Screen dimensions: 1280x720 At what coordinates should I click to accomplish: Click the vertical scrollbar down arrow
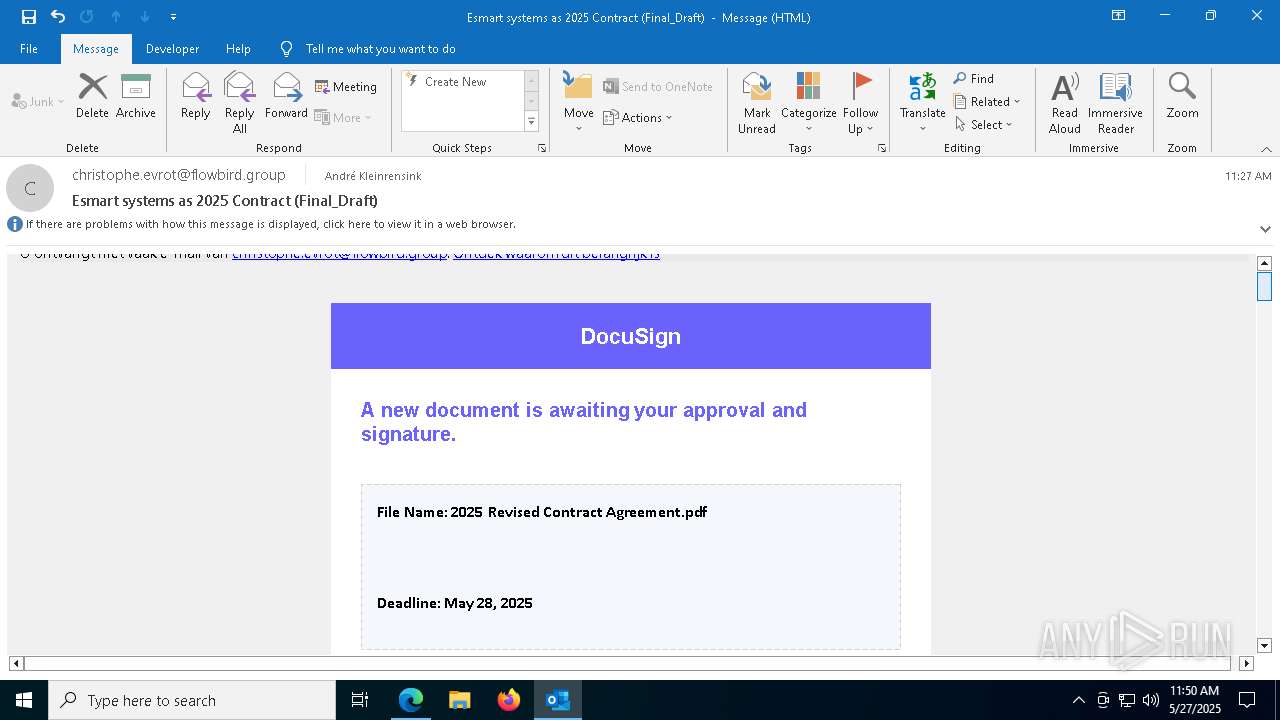pos(1264,646)
